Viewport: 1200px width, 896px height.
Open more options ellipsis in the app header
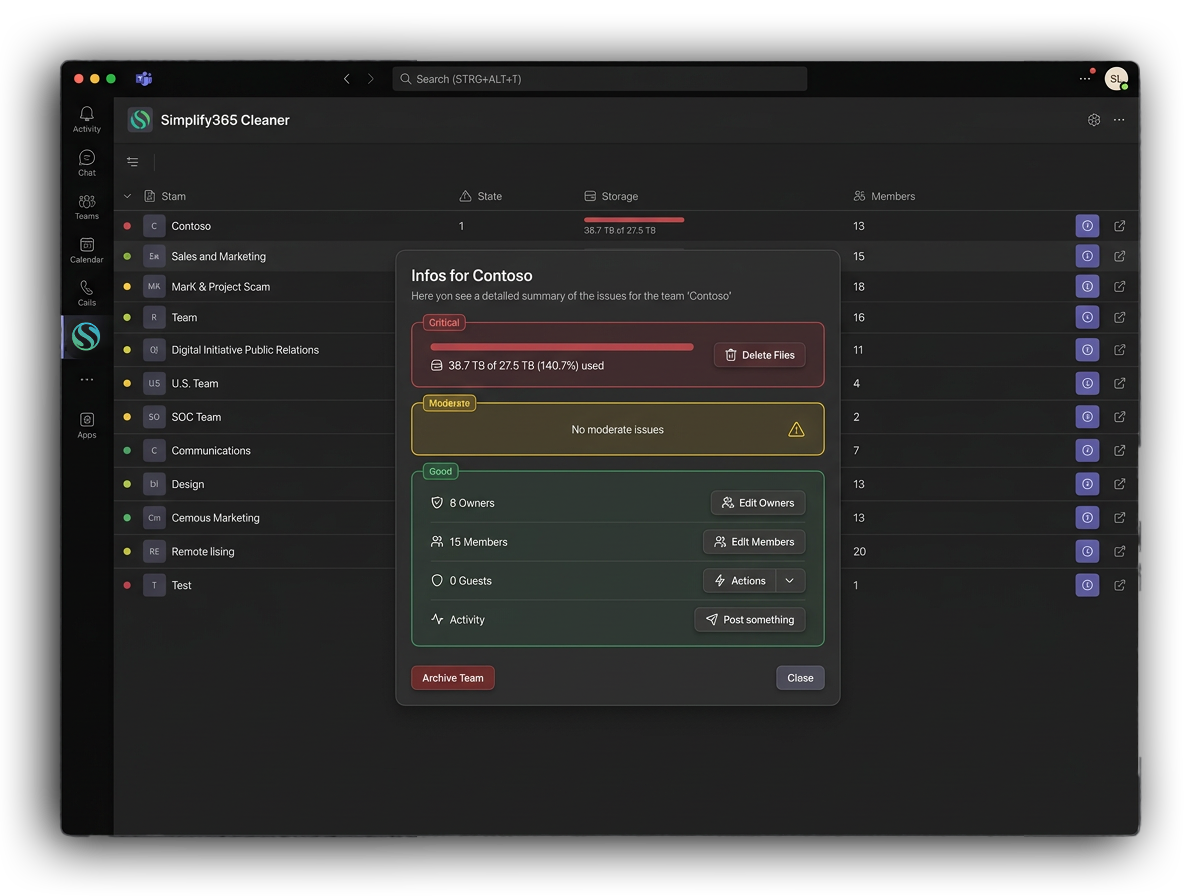point(1119,120)
